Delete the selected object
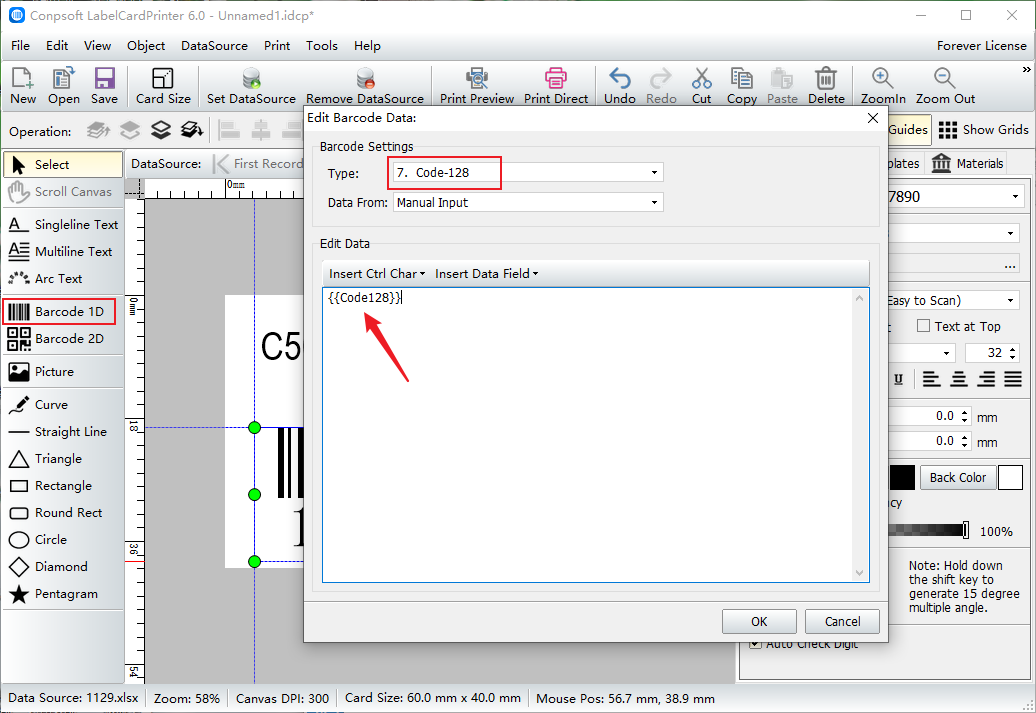This screenshot has height=713, width=1036. [x=826, y=86]
